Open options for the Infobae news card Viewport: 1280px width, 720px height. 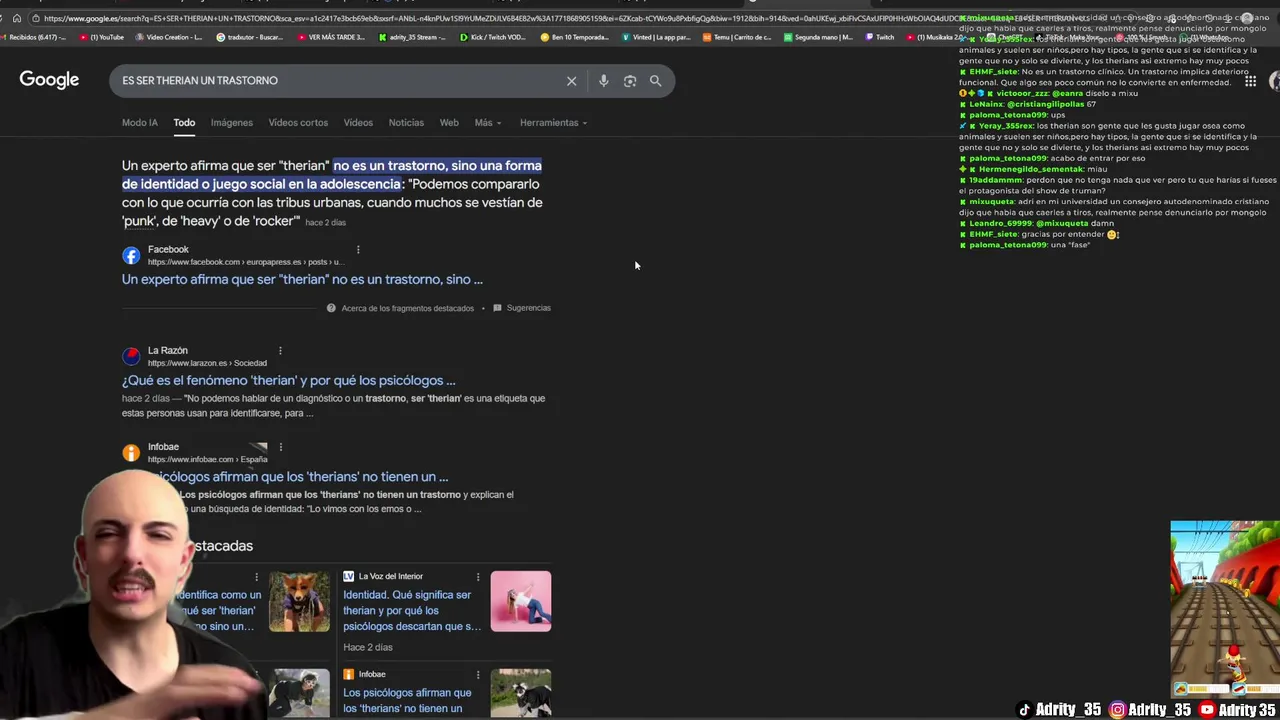point(478,675)
